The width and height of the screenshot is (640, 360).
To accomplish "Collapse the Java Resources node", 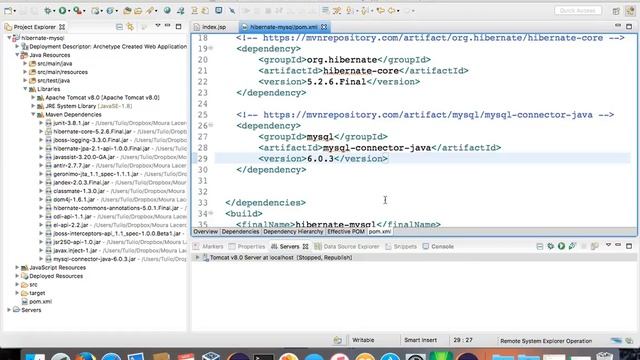I will [18, 55].
